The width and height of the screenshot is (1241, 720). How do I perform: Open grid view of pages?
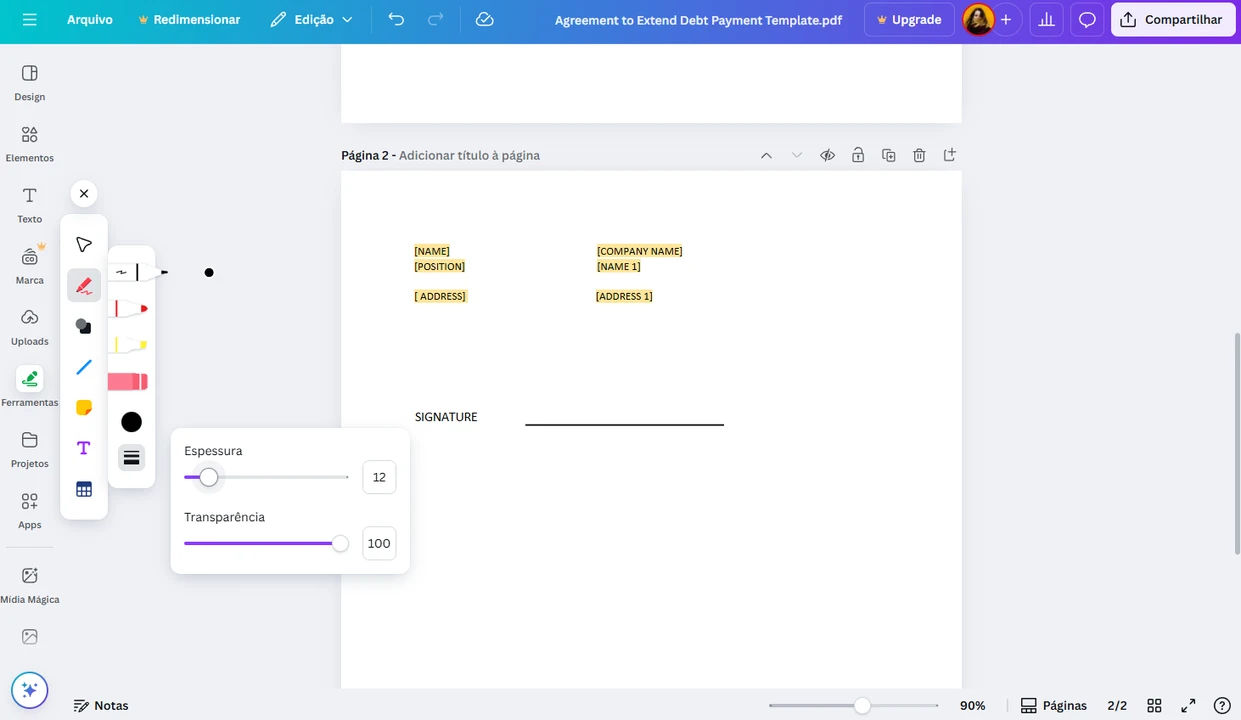pyautogui.click(x=1154, y=705)
